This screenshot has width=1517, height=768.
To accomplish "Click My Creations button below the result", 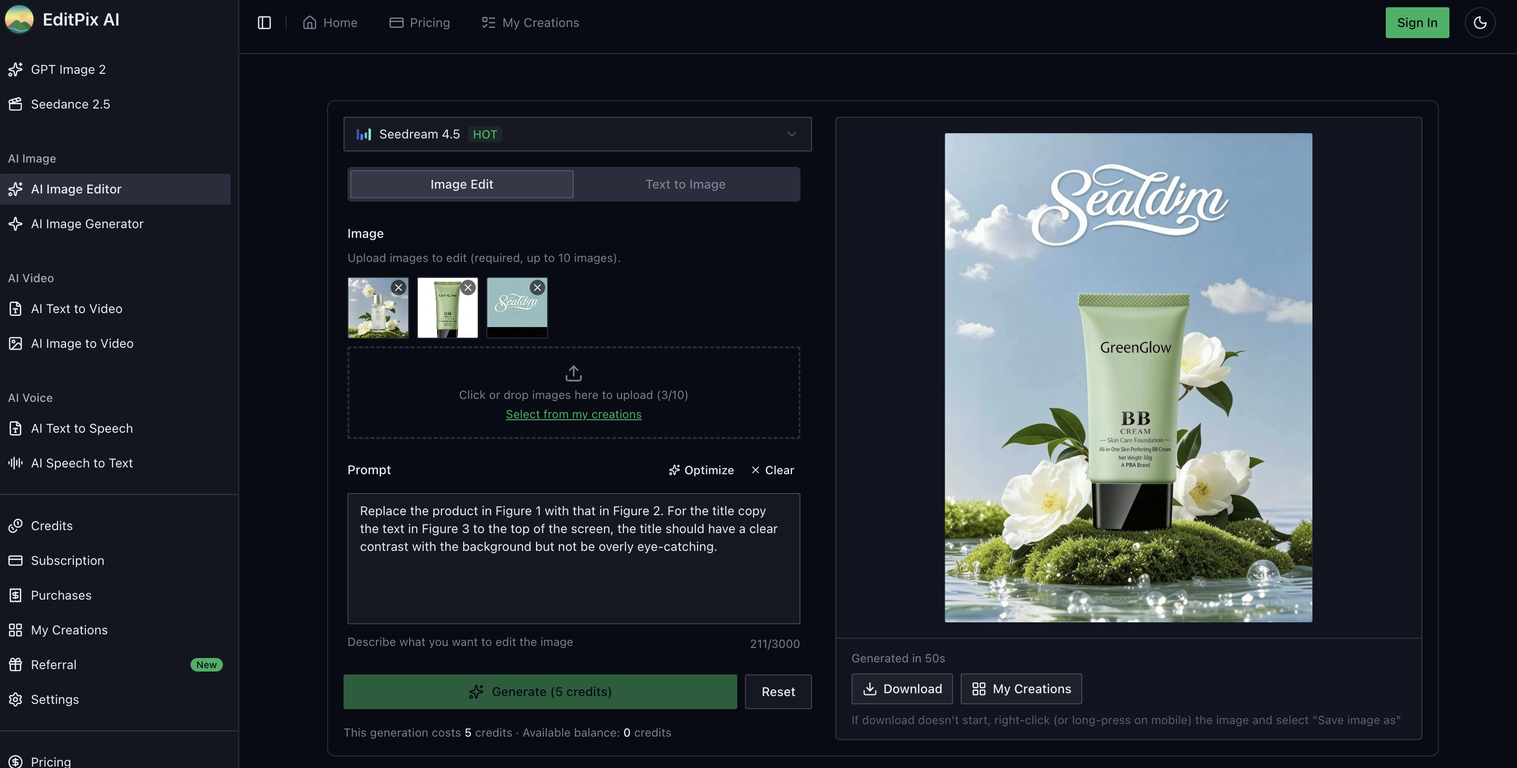I will coord(1021,689).
